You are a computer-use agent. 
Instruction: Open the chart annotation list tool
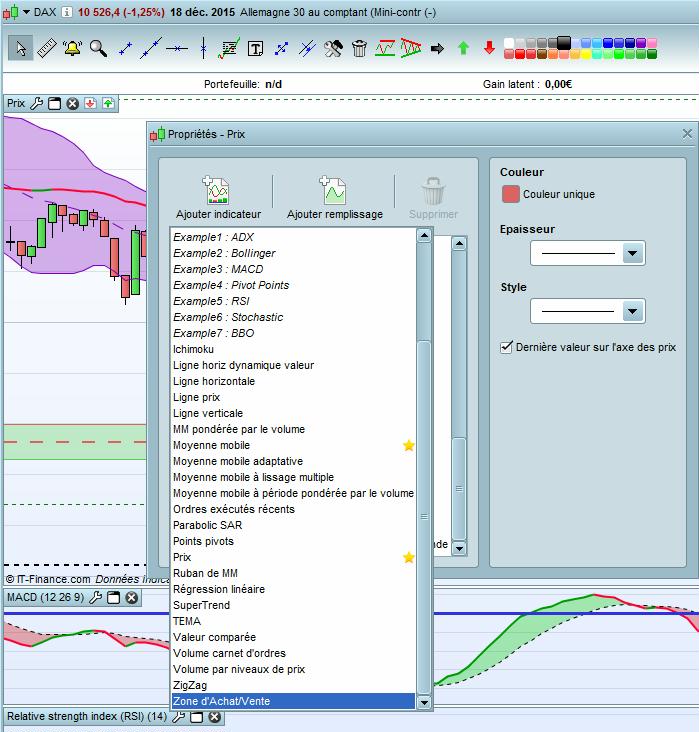[229, 48]
